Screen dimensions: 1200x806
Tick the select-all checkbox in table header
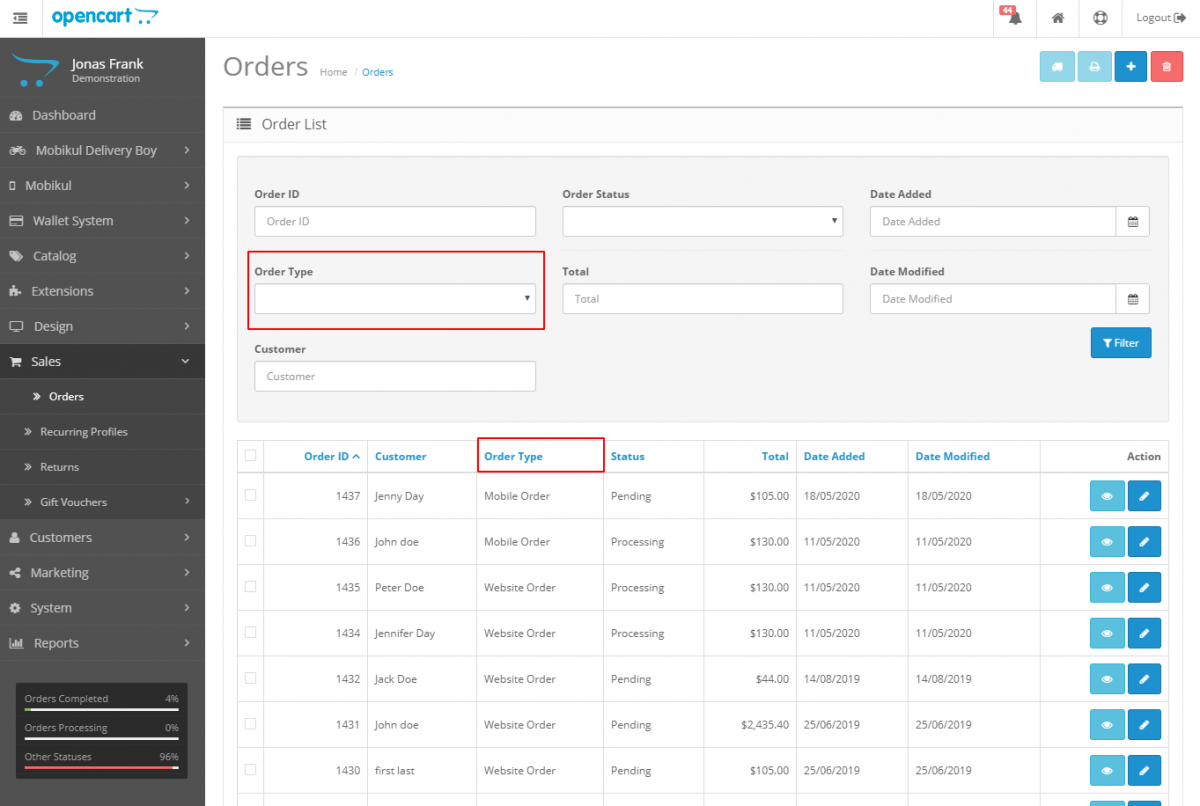click(250, 455)
